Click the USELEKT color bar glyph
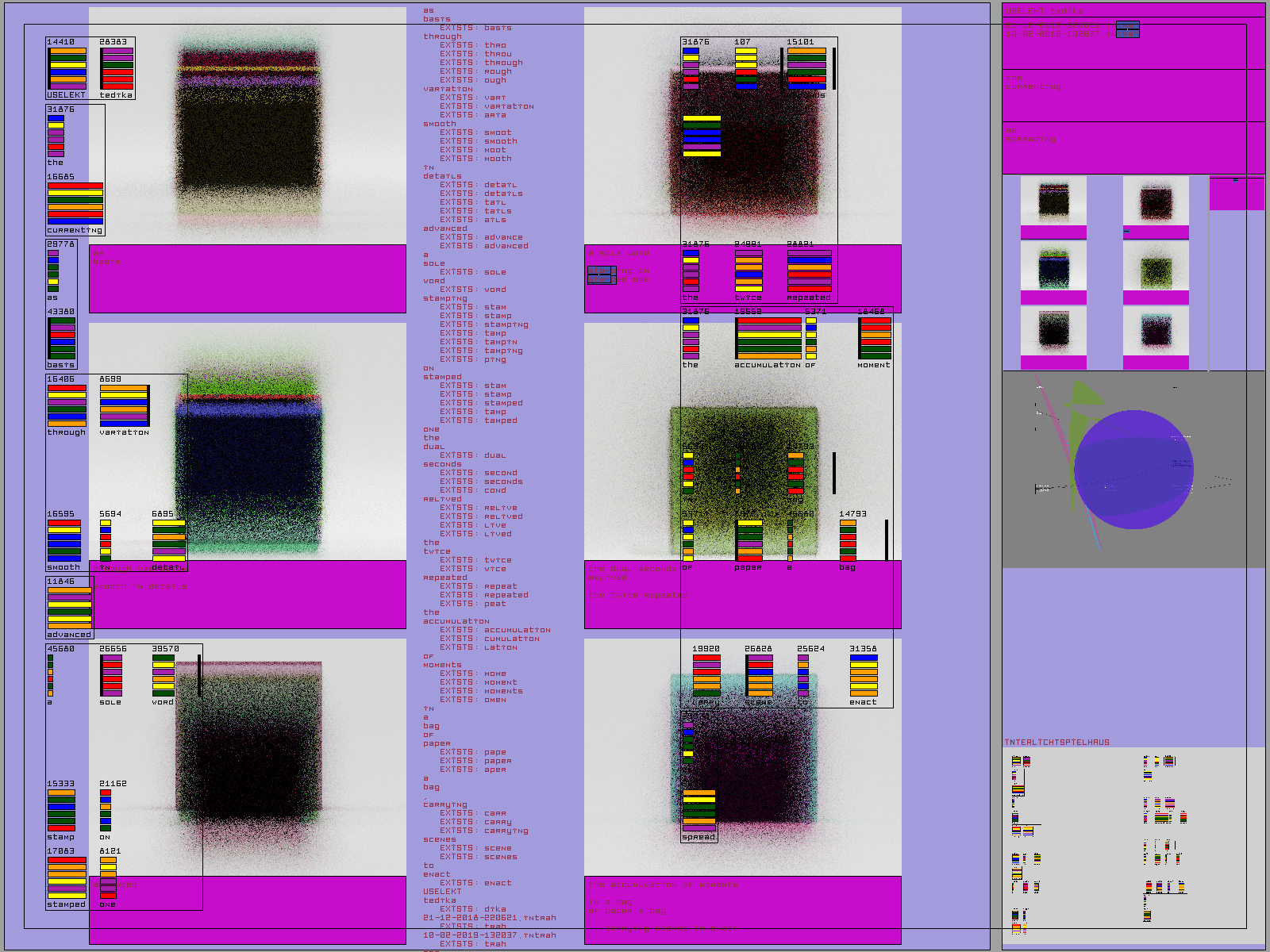The image size is (1270, 952). click(x=67, y=68)
